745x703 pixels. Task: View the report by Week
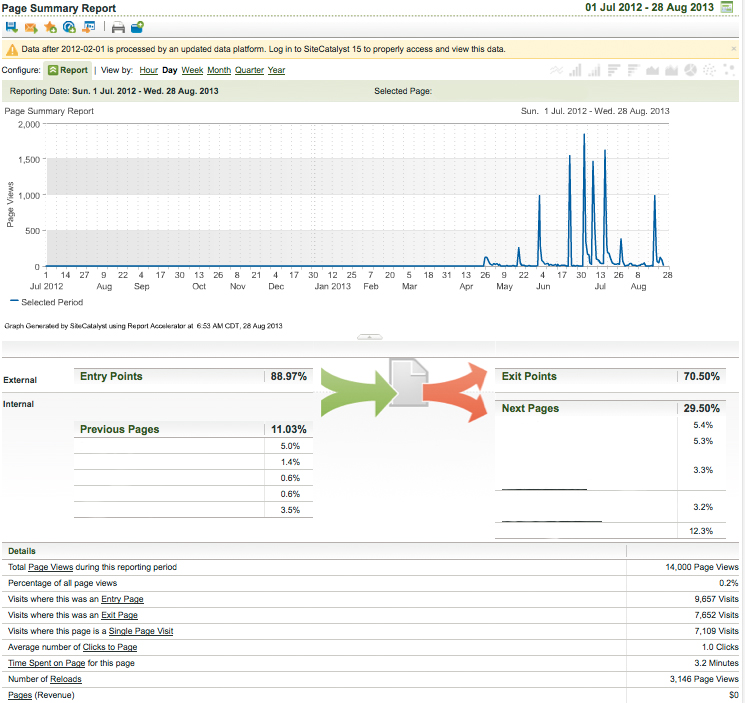pyautogui.click(x=192, y=70)
